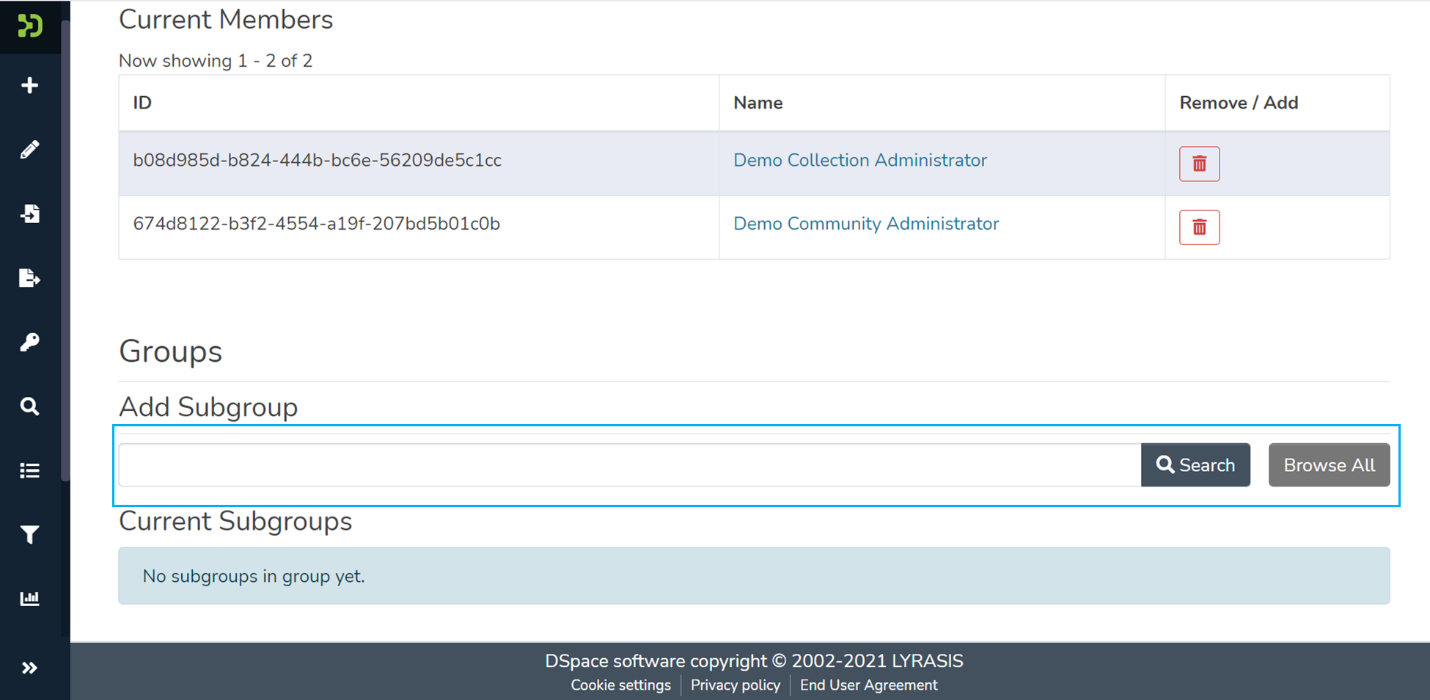Open the DSpace home logo icon
Screen dimensions: 1430x700
30,26
